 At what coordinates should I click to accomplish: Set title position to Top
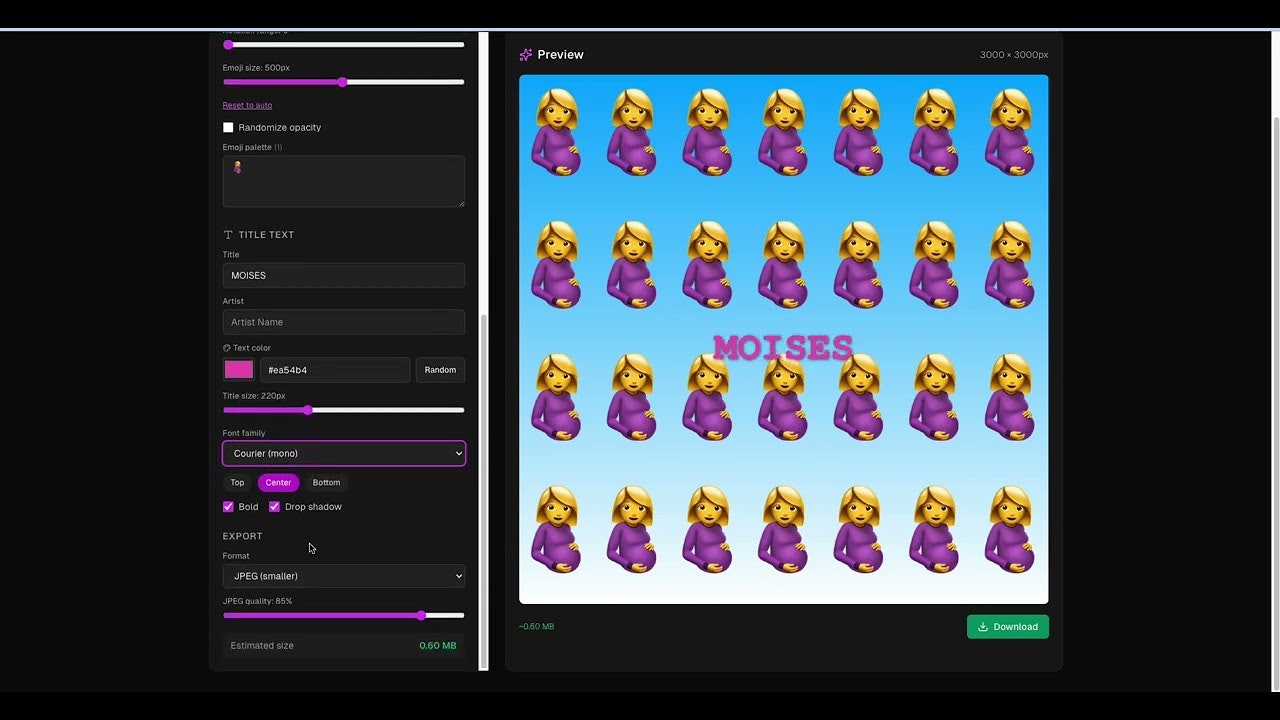(x=237, y=483)
